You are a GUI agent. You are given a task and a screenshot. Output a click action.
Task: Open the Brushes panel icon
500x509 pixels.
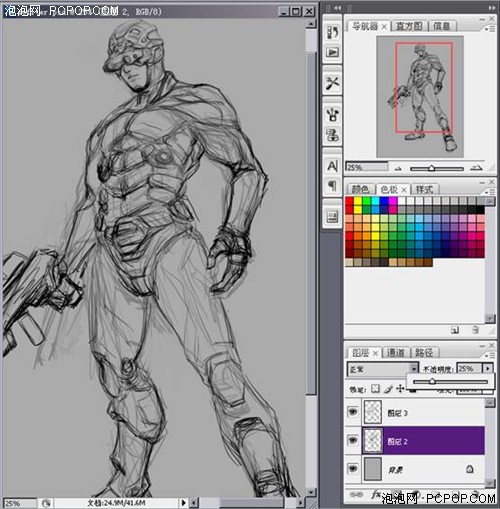[332, 114]
